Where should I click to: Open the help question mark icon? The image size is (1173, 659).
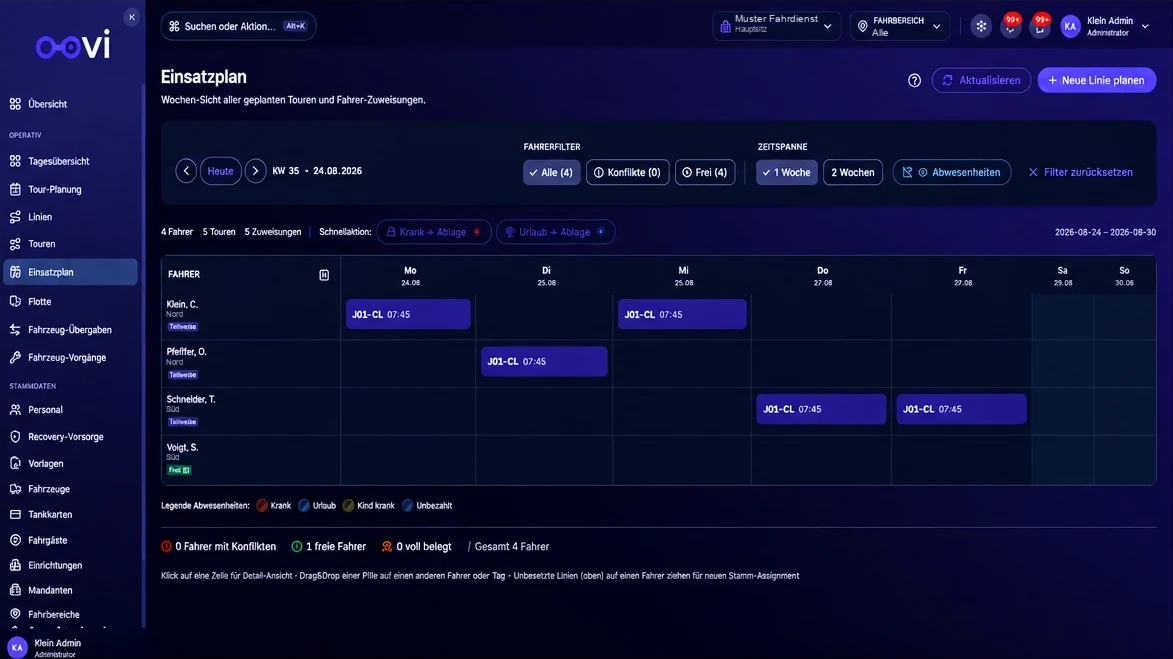[914, 80]
